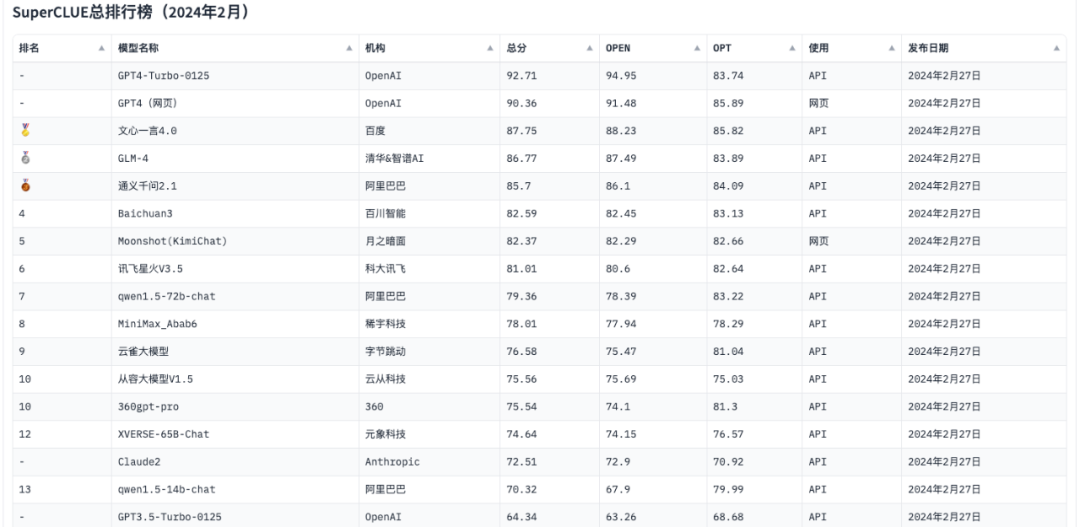Screen dimensions: 1080x527
Task: Click the 排名 header label
Action: click(x=29, y=48)
